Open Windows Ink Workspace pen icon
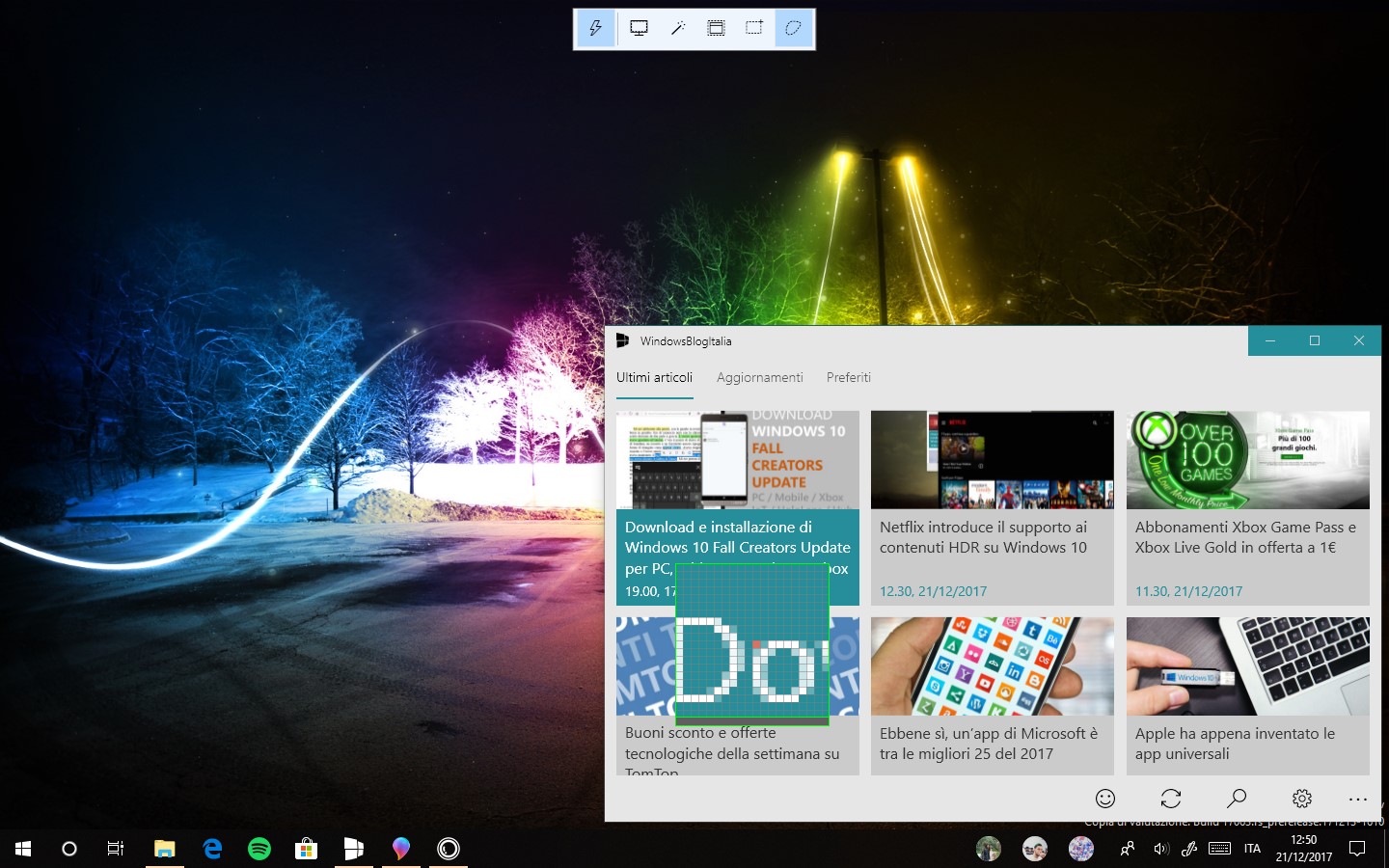The image size is (1389, 868). click(x=1189, y=849)
